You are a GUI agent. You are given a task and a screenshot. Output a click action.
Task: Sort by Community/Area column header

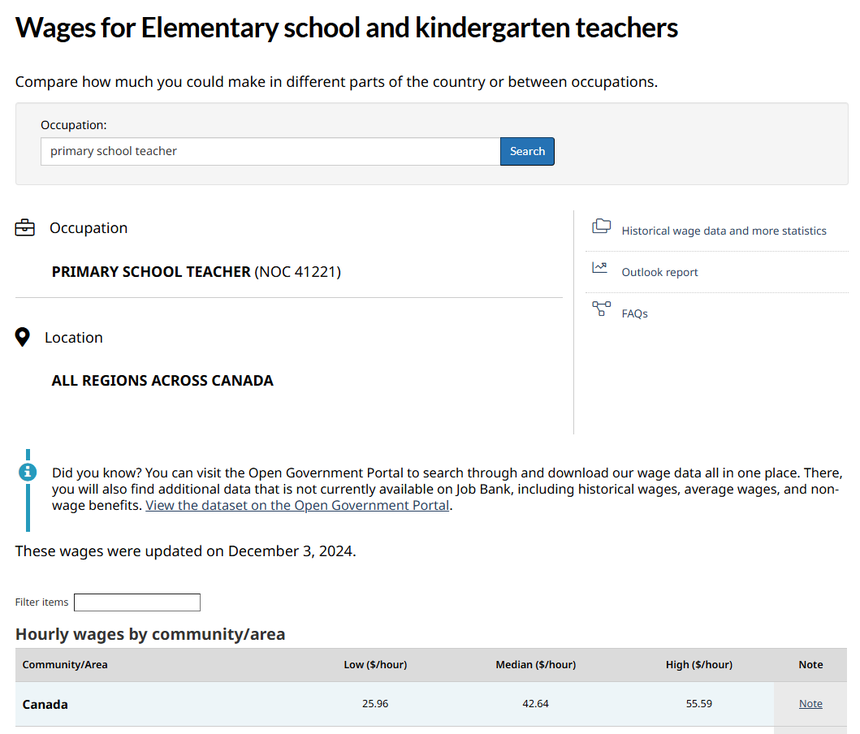click(65, 665)
